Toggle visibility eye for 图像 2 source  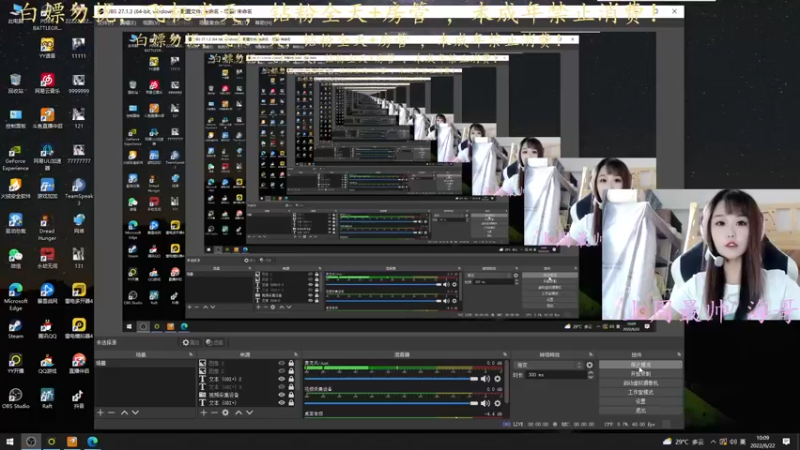281,371
